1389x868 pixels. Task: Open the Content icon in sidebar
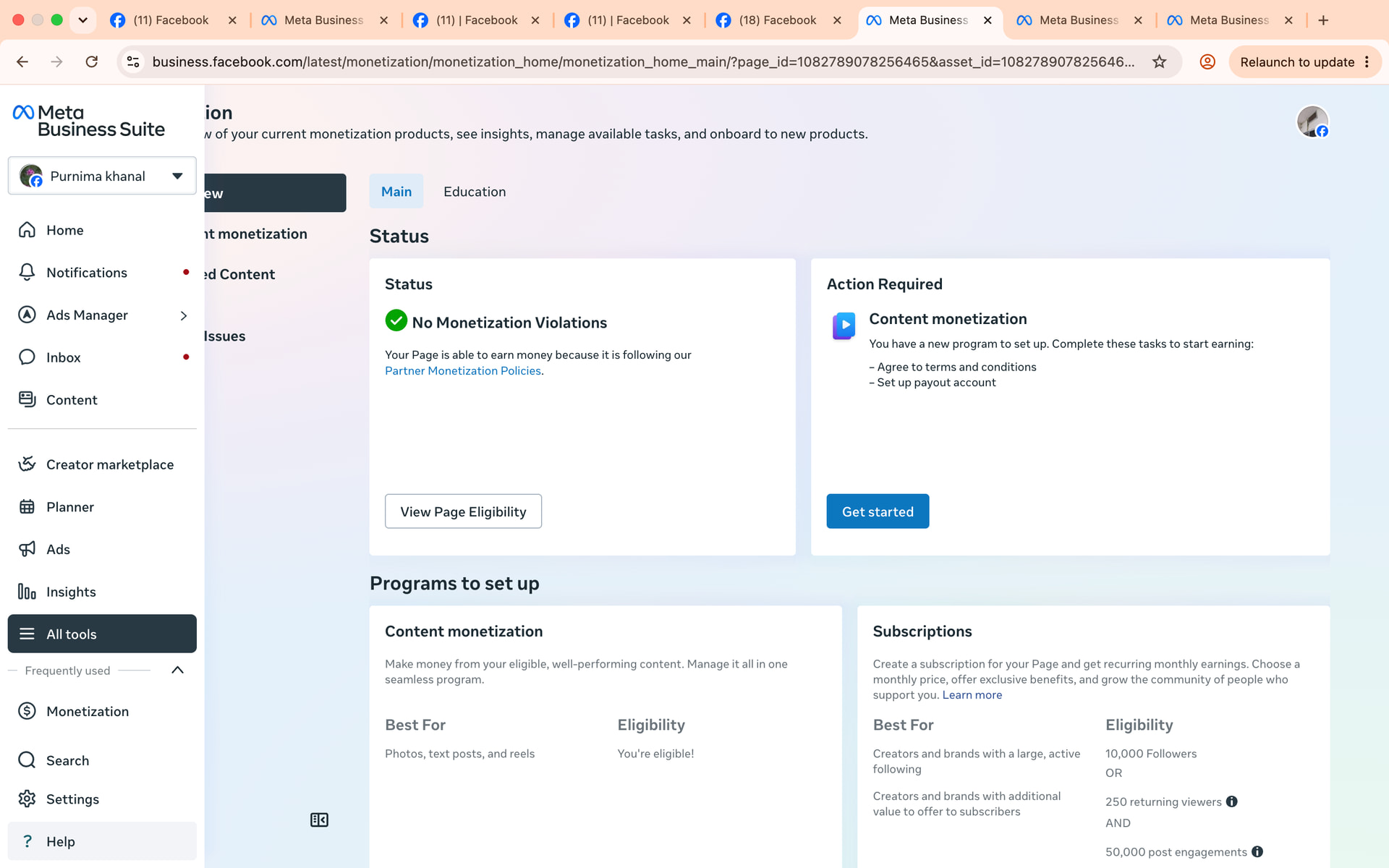[27, 399]
